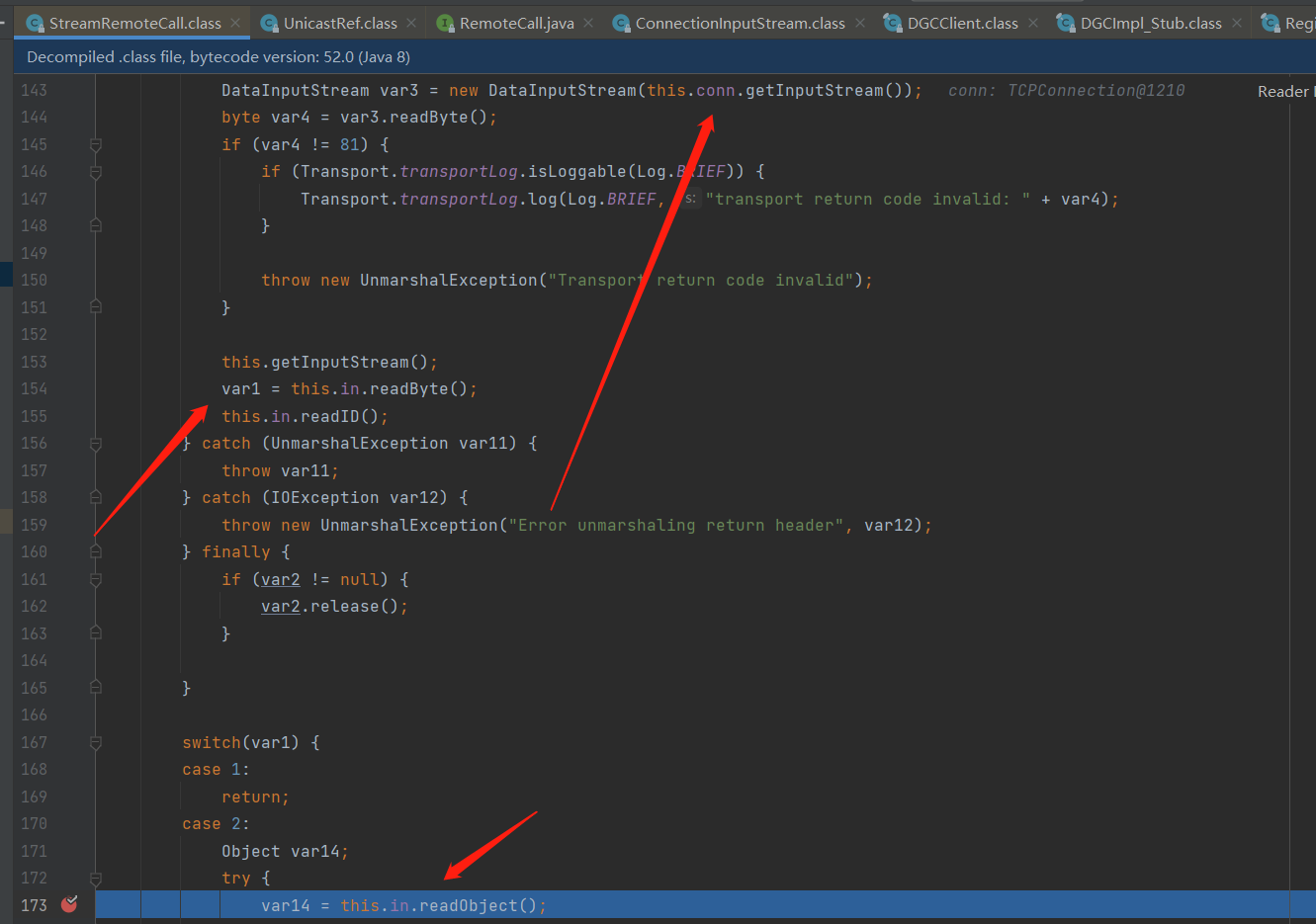The width and height of the screenshot is (1316, 924).
Task: Click the 'transport return code invalid: ' string
Action: 868,199
